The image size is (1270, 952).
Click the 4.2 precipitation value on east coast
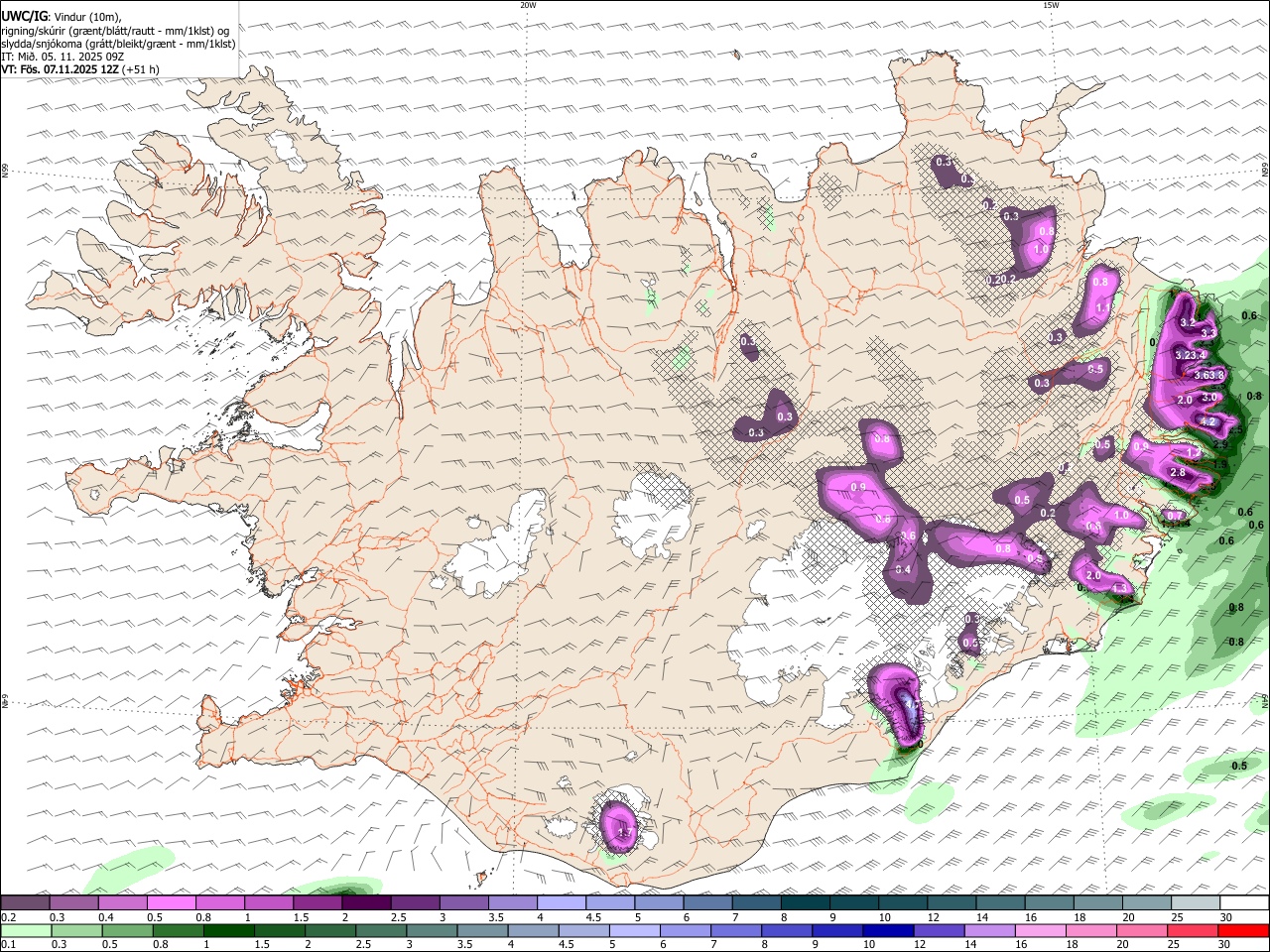click(x=1207, y=422)
